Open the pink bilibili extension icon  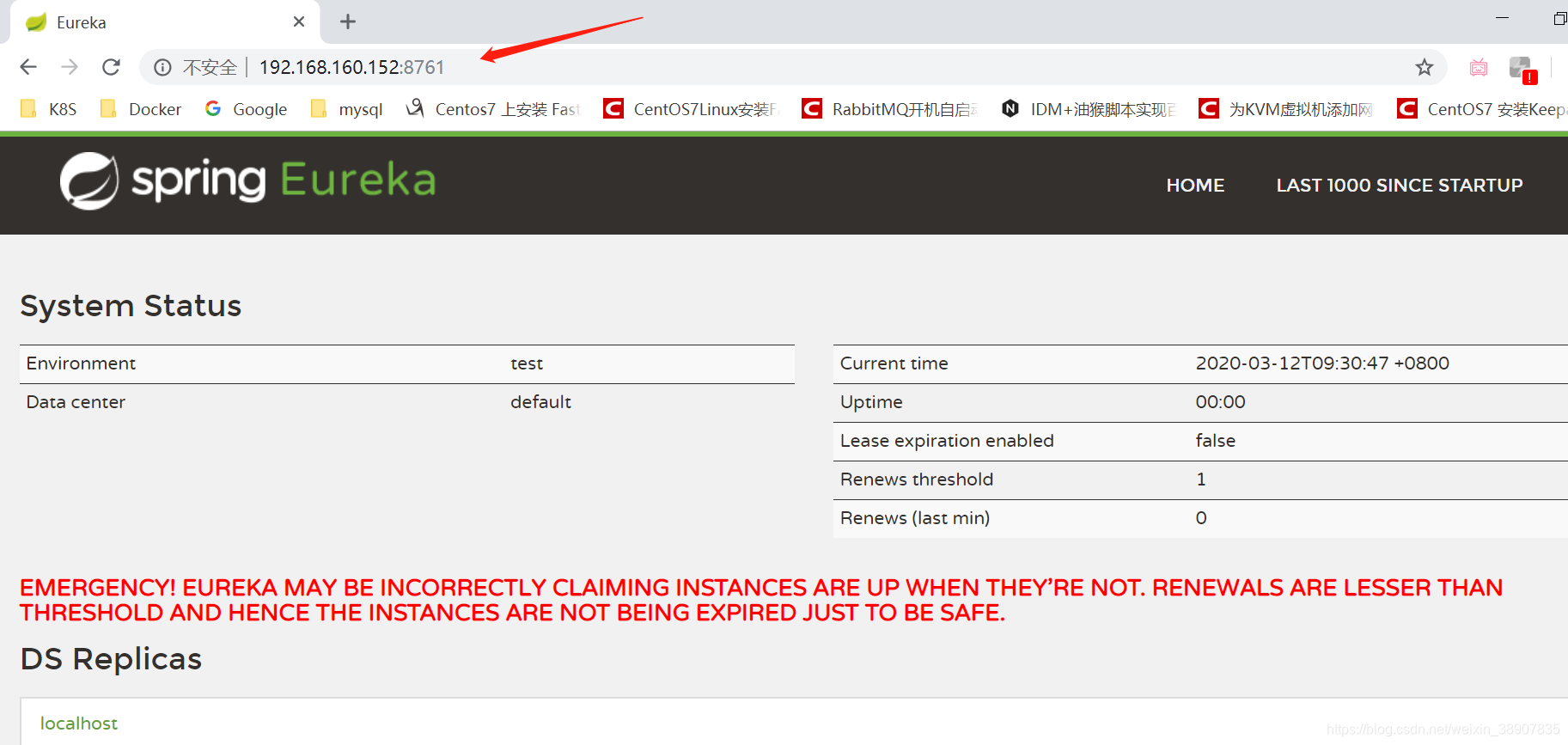coord(1479,67)
